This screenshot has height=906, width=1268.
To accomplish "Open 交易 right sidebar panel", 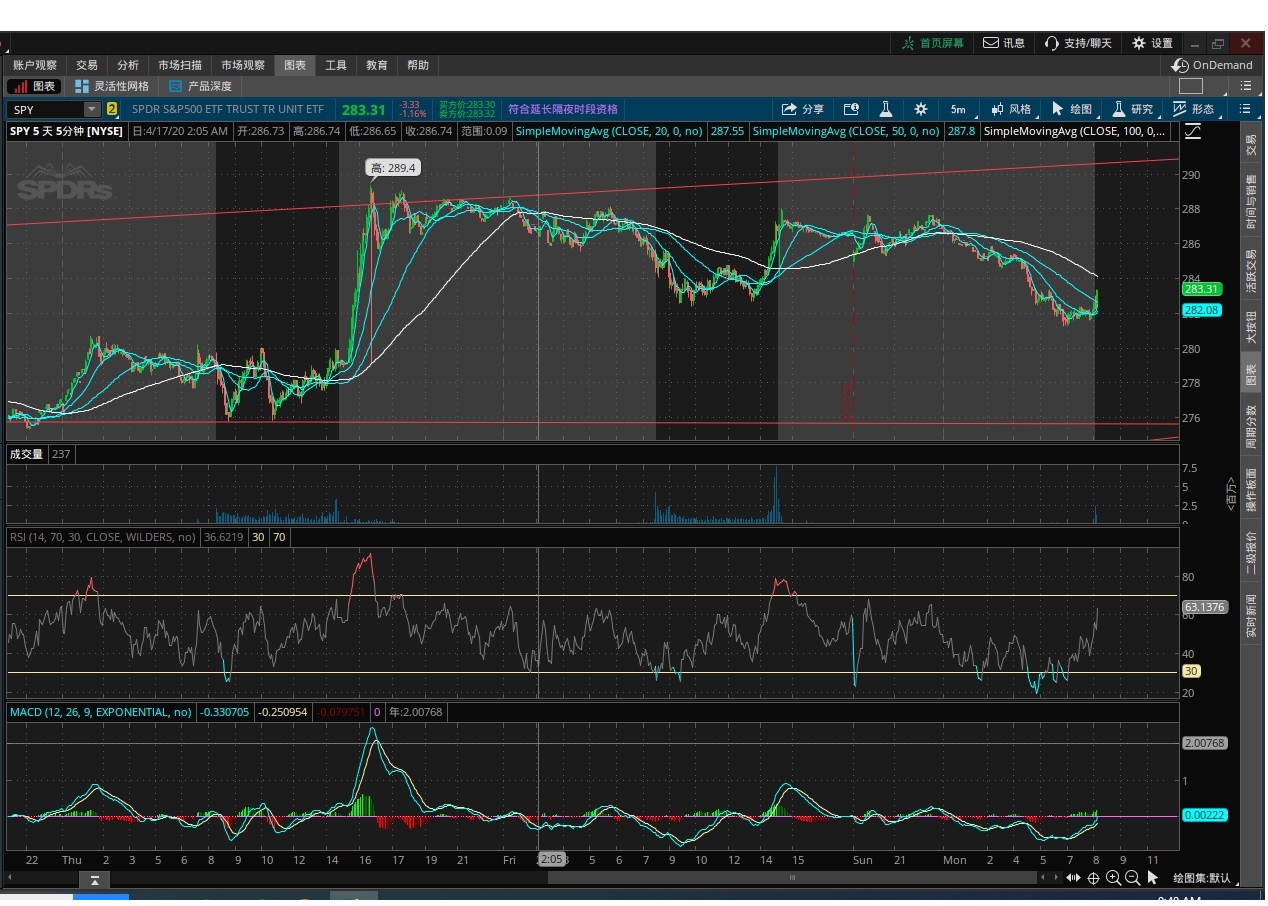I will click(1251, 146).
